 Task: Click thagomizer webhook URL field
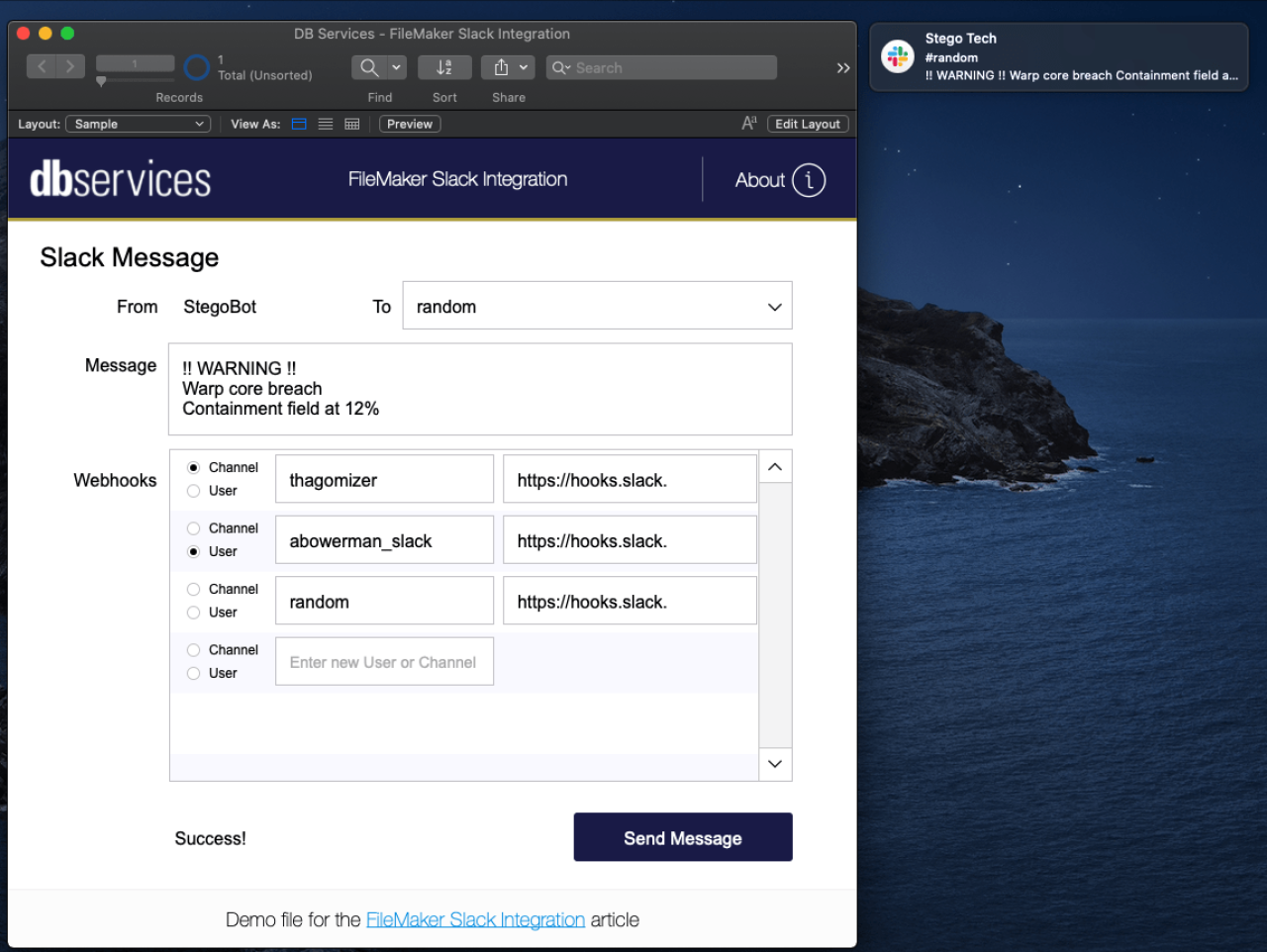point(630,479)
